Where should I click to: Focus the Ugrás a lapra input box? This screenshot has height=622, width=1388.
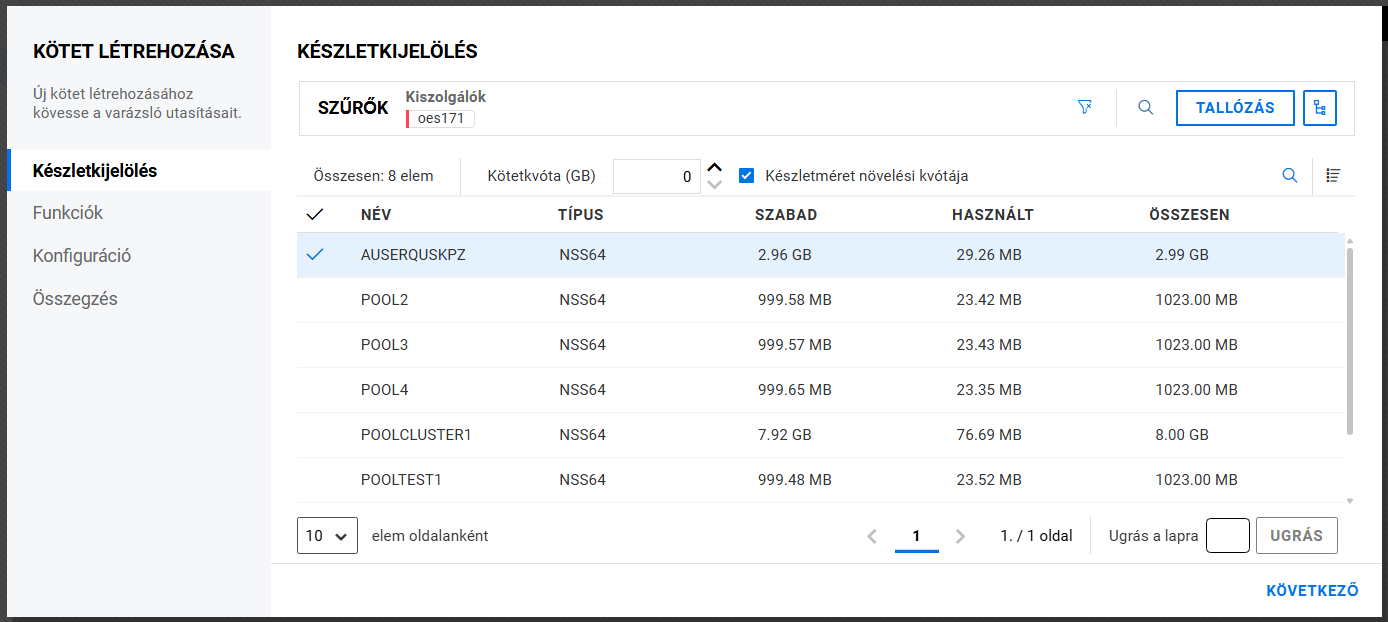(x=1228, y=536)
